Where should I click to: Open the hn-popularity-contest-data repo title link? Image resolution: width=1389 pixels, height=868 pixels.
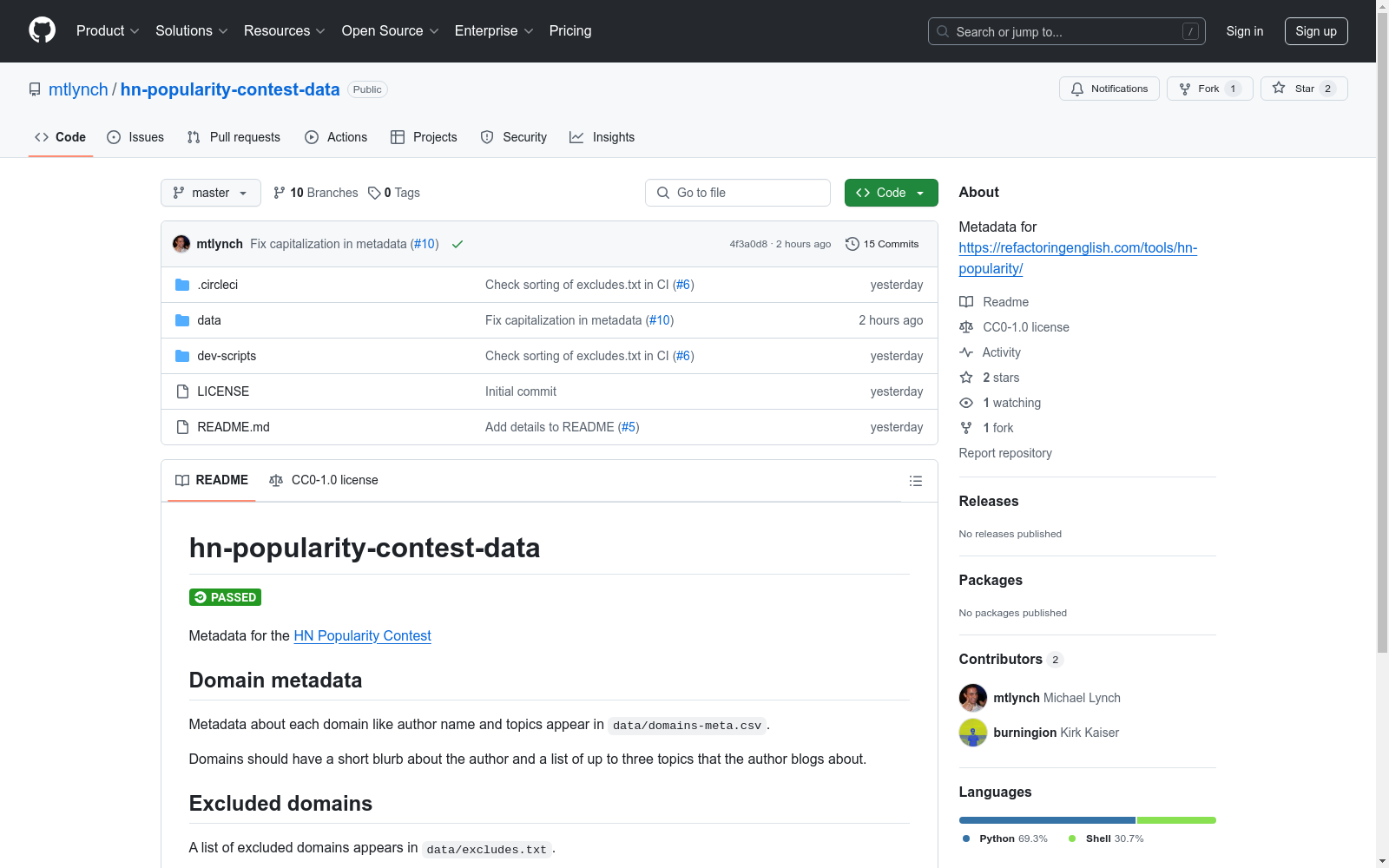[x=230, y=89]
